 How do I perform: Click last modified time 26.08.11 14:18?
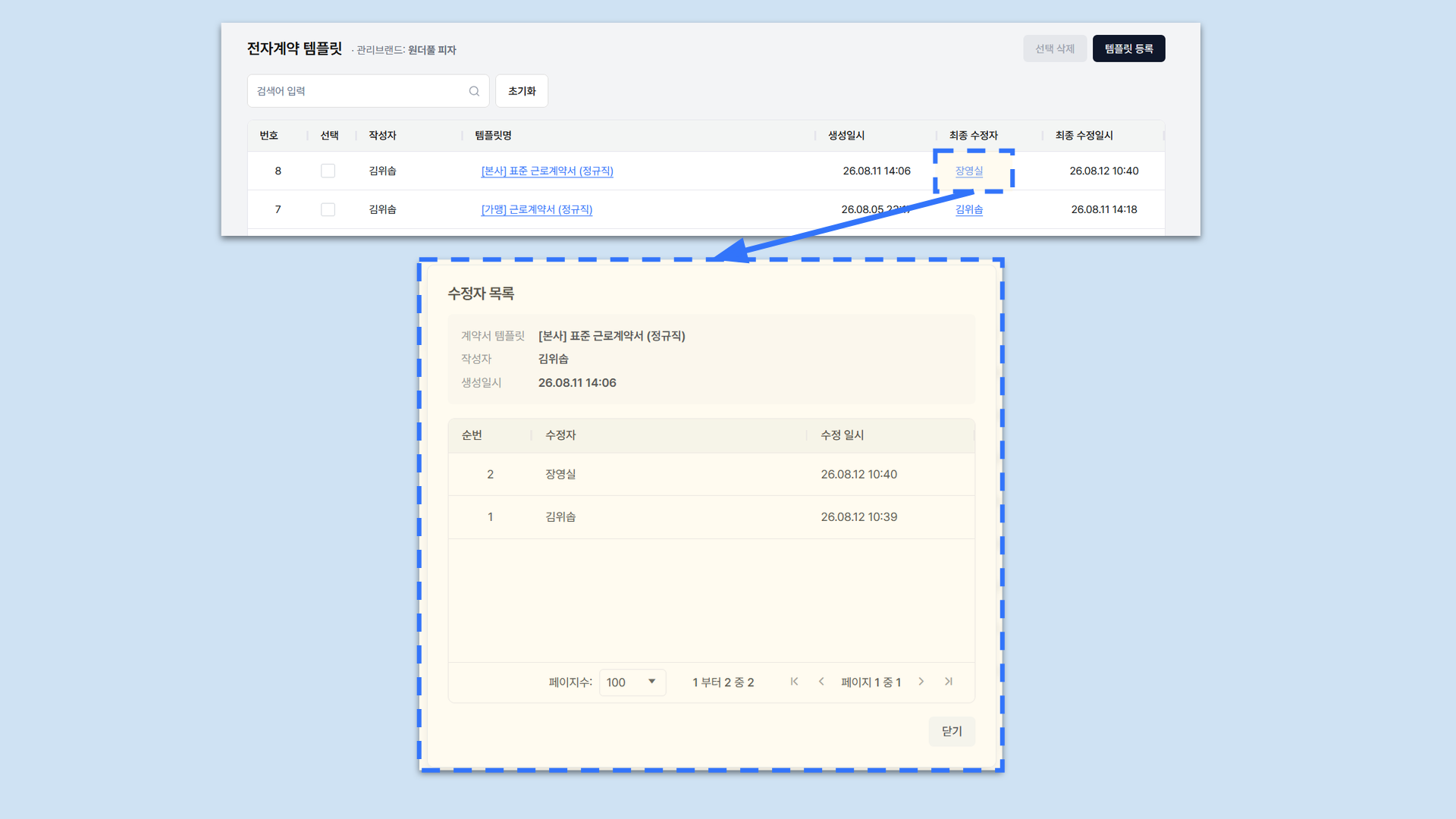pos(1104,209)
